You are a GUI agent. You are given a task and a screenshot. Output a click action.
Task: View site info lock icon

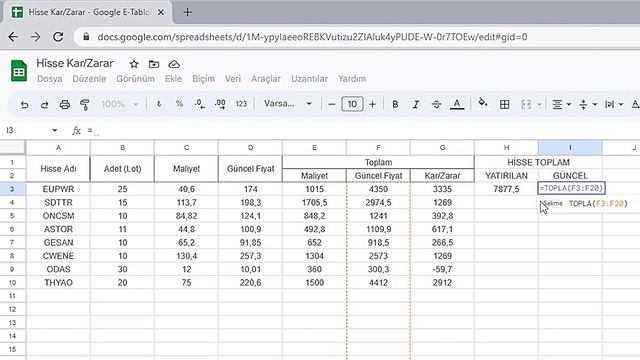(x=86, y=37)
